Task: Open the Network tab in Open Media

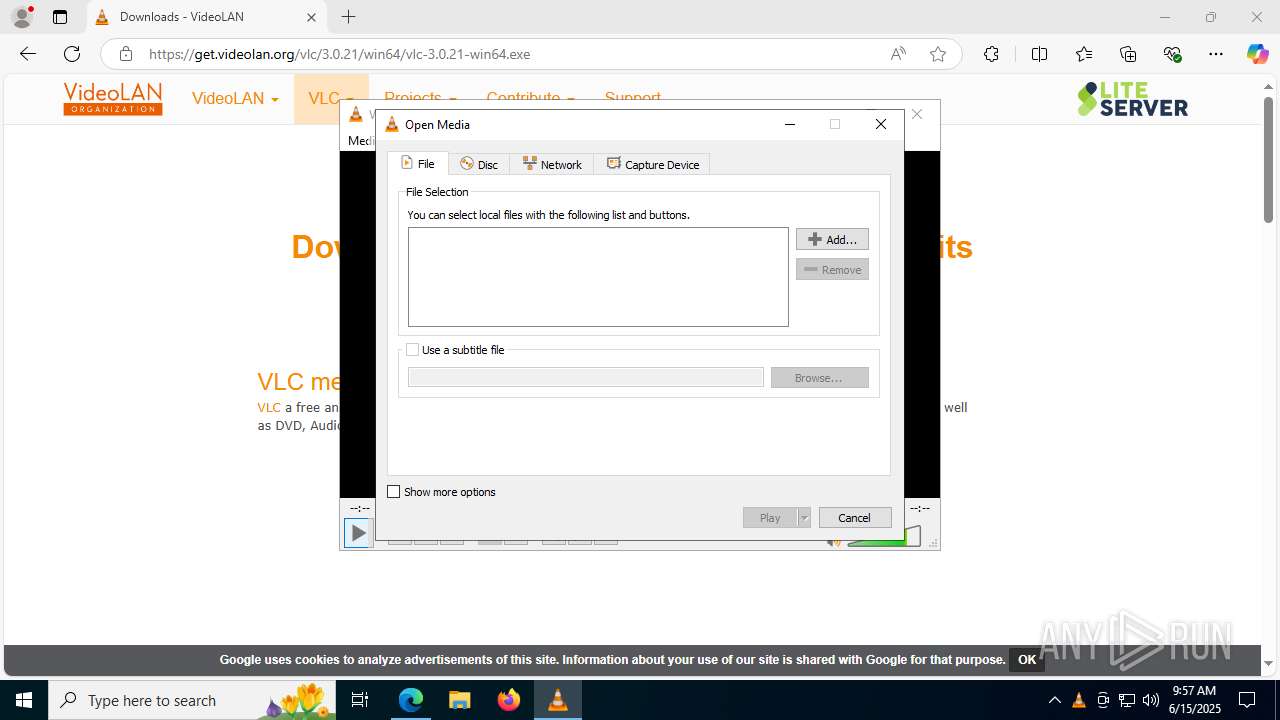Action: tap(552, 164)
